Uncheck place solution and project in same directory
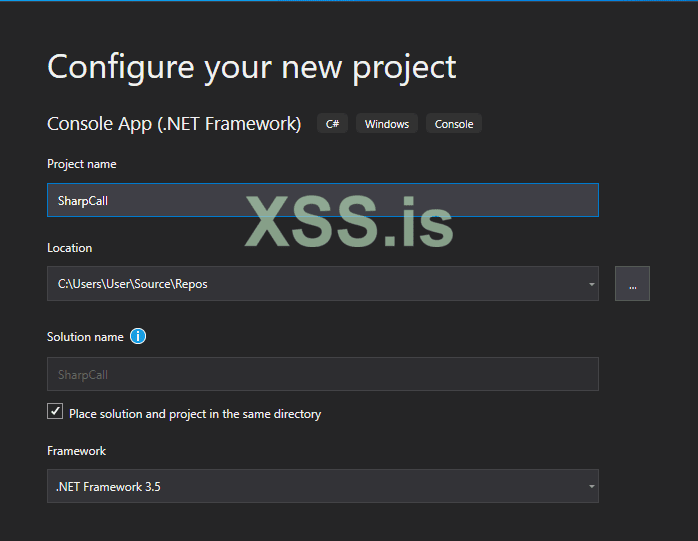 pyautogui.click(x=55, y=412)
